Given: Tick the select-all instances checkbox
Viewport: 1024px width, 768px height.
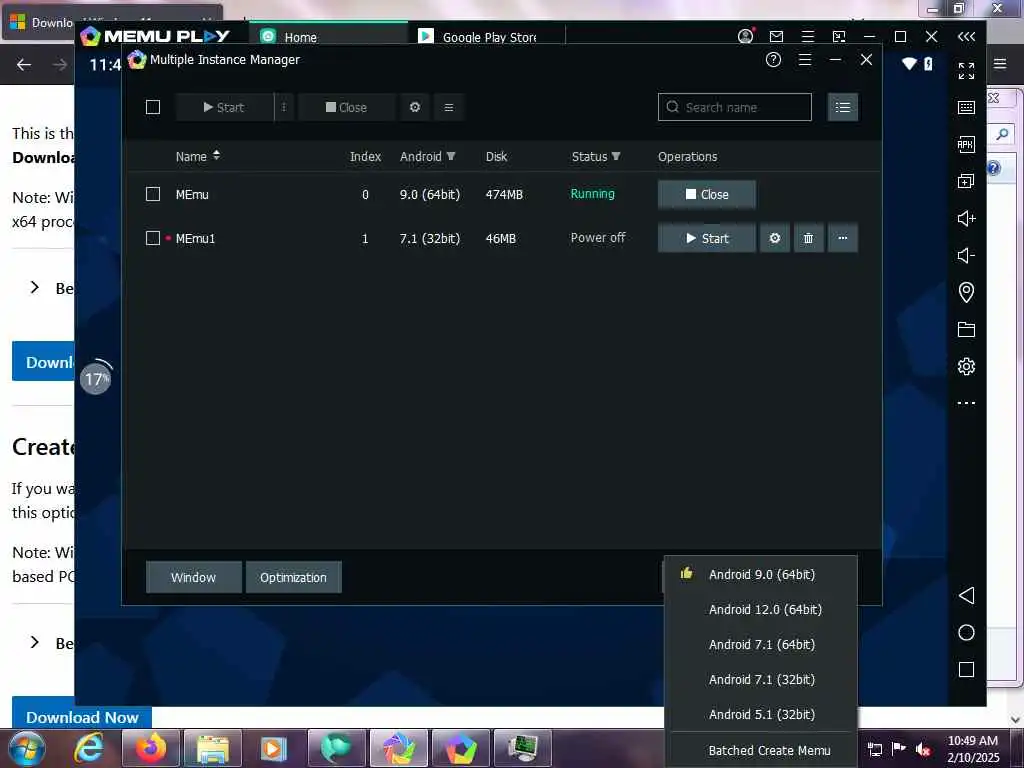Looking at the screenshot, I should coord(153,107).
